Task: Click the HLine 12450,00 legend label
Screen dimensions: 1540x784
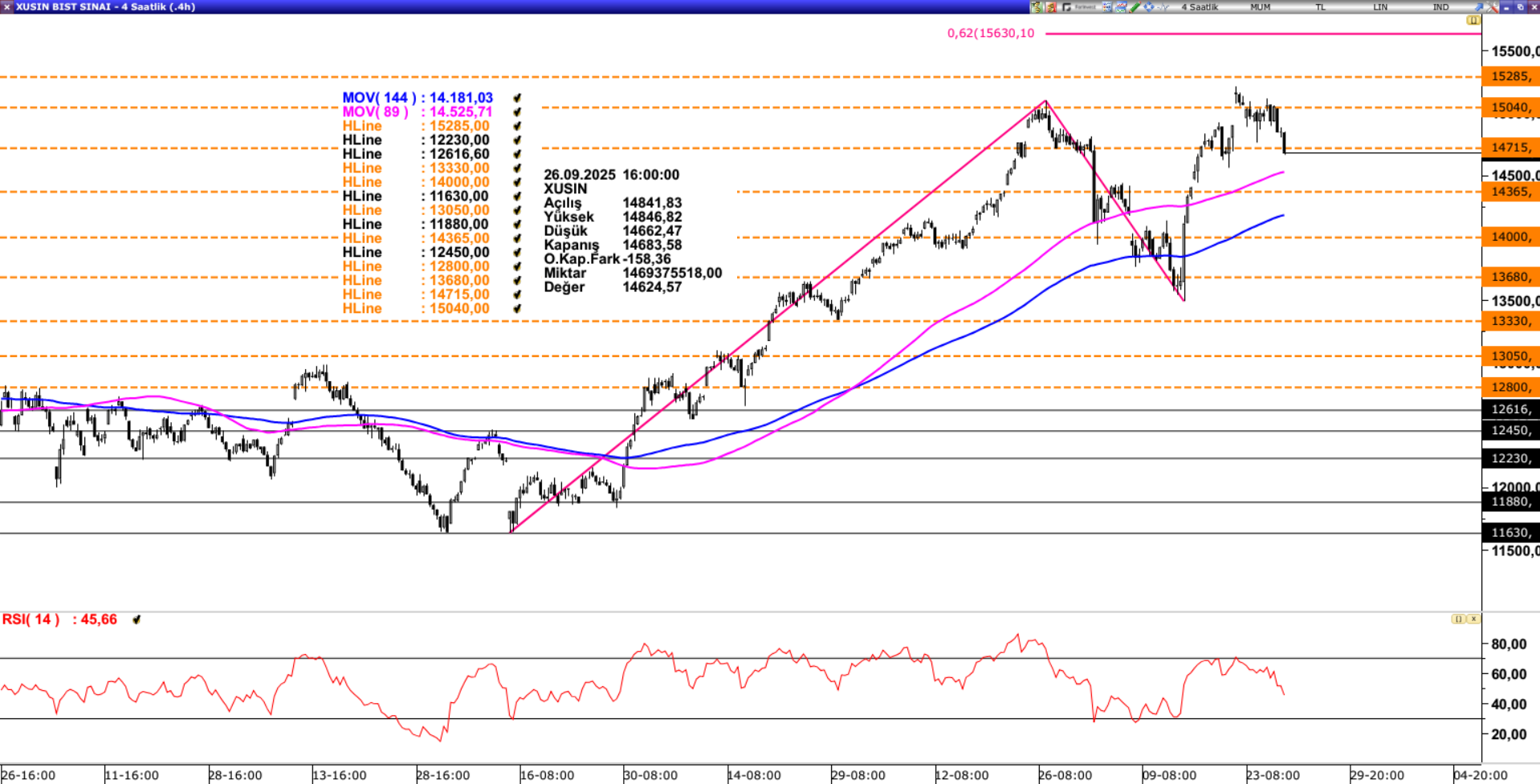Action: coord(416,253)
